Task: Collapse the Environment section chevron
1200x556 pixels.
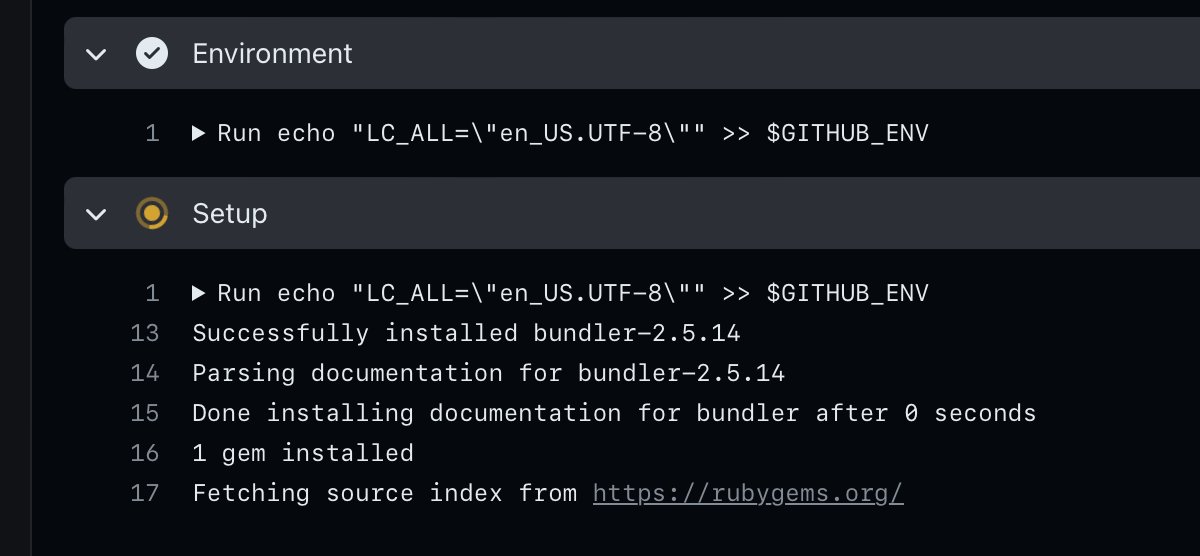Action: click(96, 53)
